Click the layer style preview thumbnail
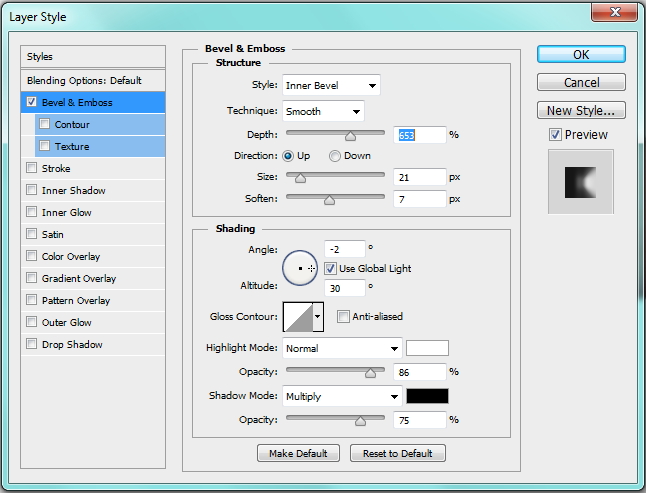This screenshot has height=493, width=646. pyautogui.click(x=580, y=181)
